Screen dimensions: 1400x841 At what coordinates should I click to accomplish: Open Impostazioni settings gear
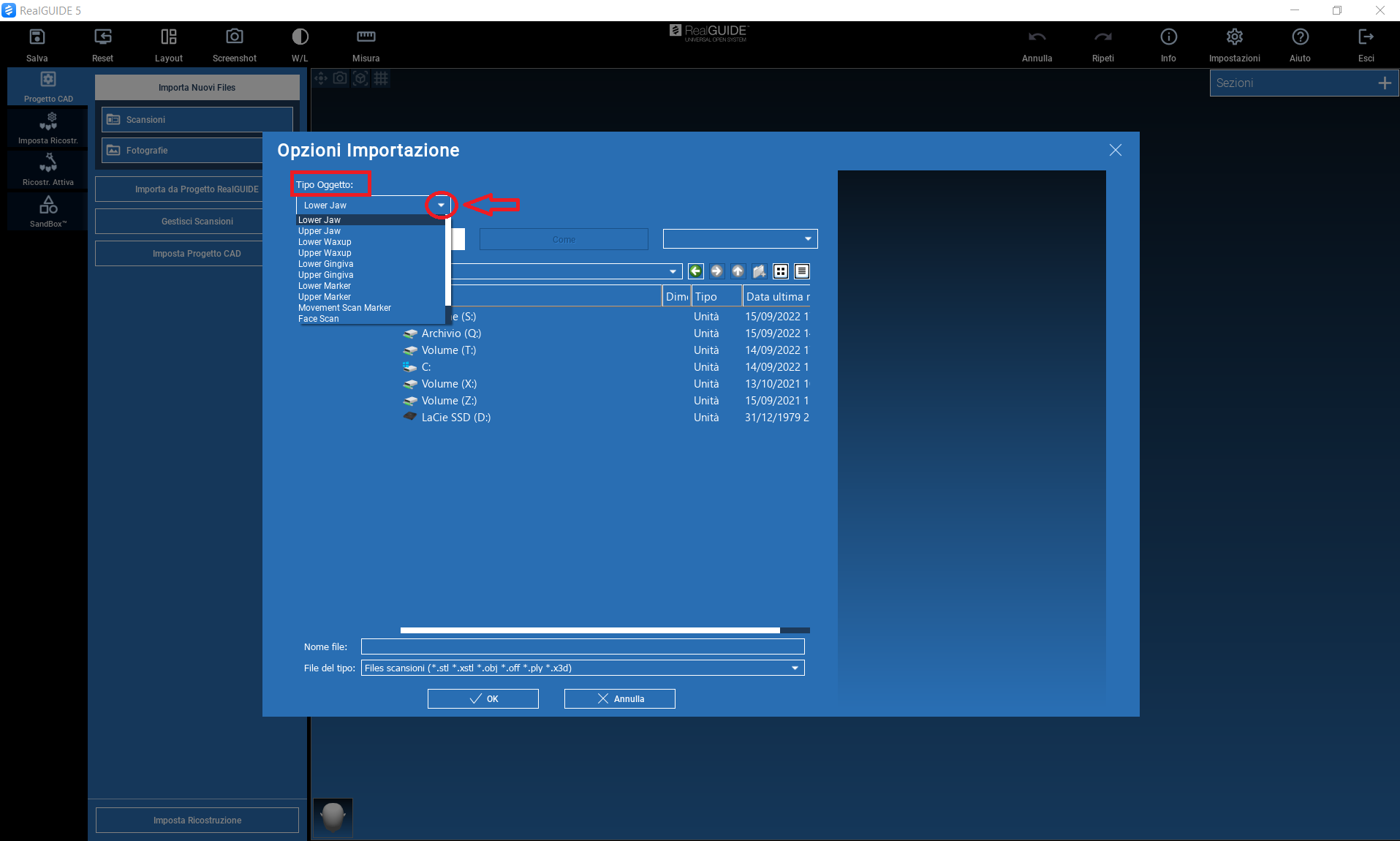click(1234, 37)
